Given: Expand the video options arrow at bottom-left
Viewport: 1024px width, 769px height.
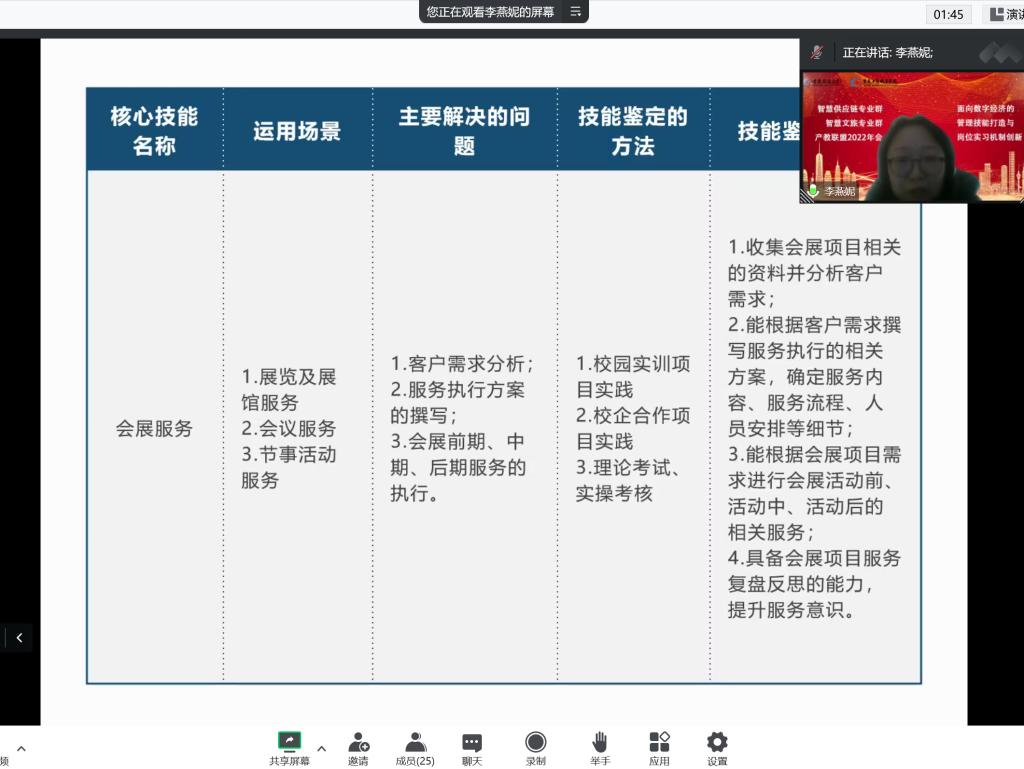Looking at the screenshot, I should pyautogui.click(x=21, y=748).
